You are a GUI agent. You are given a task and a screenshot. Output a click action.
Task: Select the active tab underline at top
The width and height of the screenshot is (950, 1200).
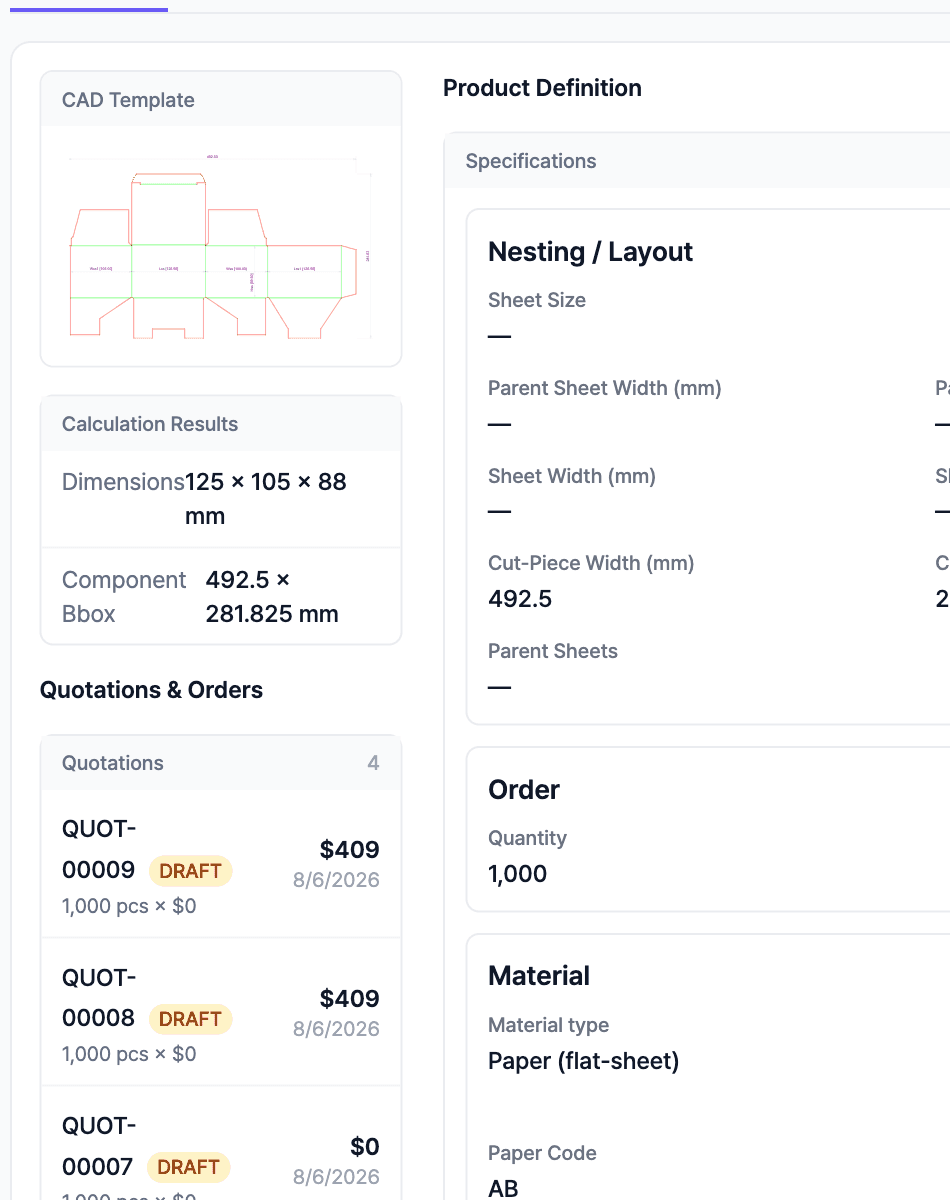89,9
